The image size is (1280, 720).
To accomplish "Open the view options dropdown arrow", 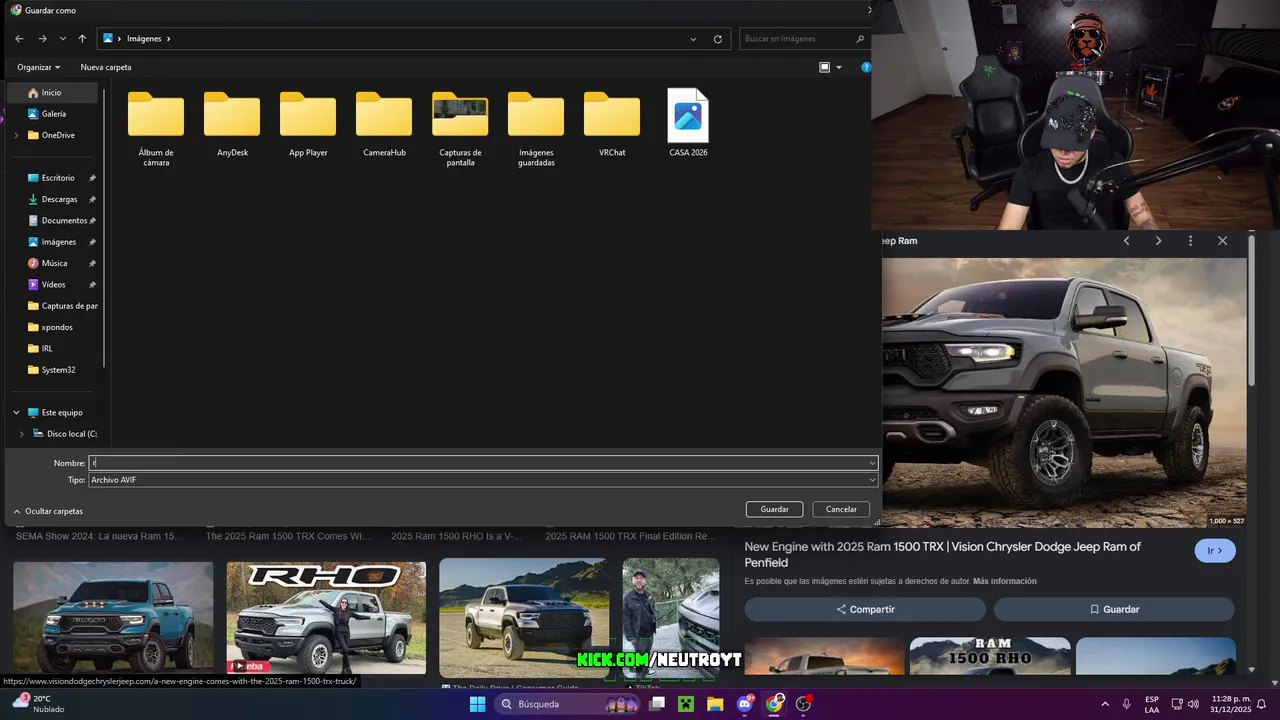I will [839, 67].
